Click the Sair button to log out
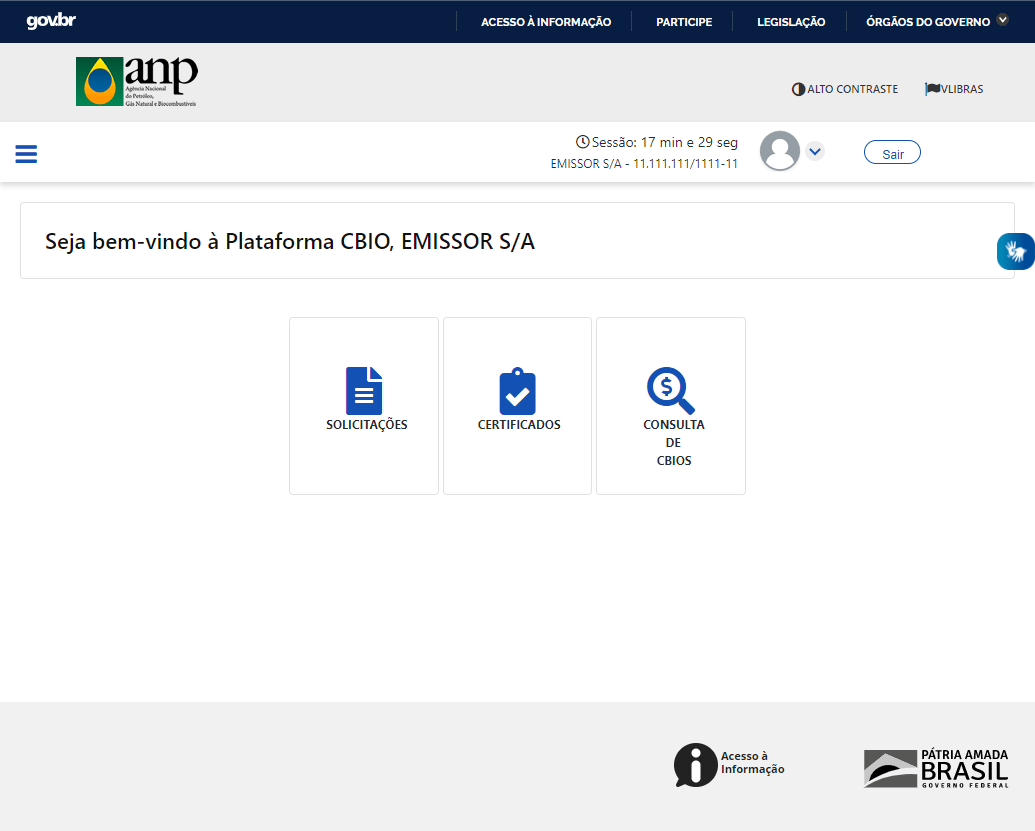Viewport: 1035px width, 831px height. click(891, 152)
